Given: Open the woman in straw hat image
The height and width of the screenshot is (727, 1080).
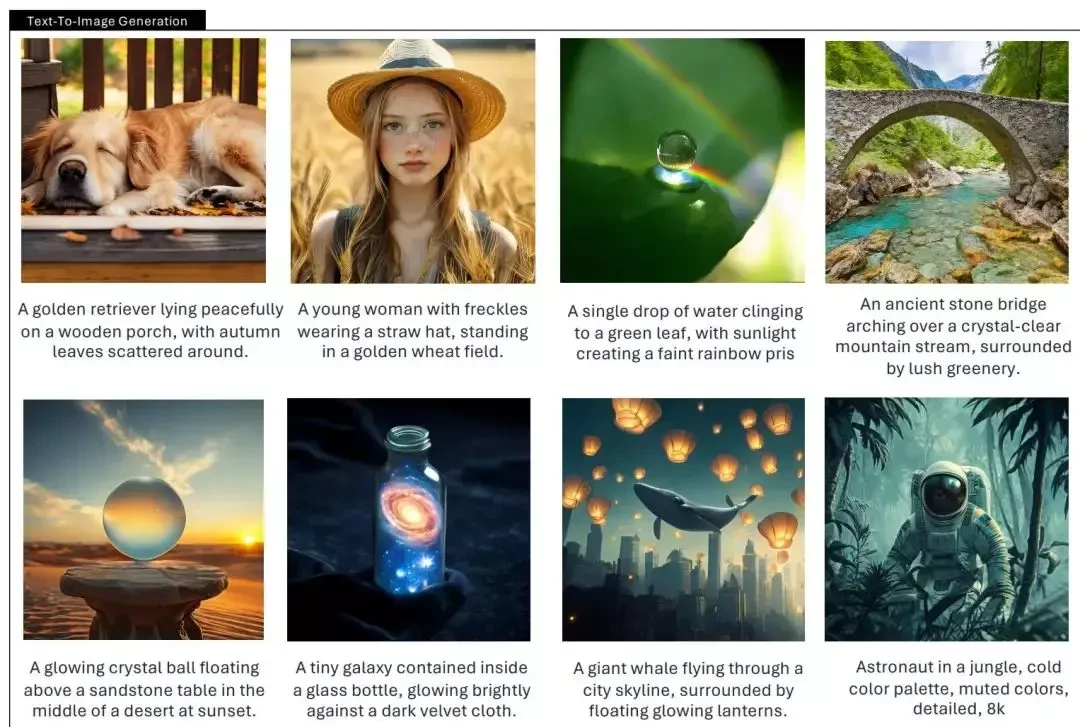Looking at the screenshot, I should pyautogui.click(x=413, y=161).
